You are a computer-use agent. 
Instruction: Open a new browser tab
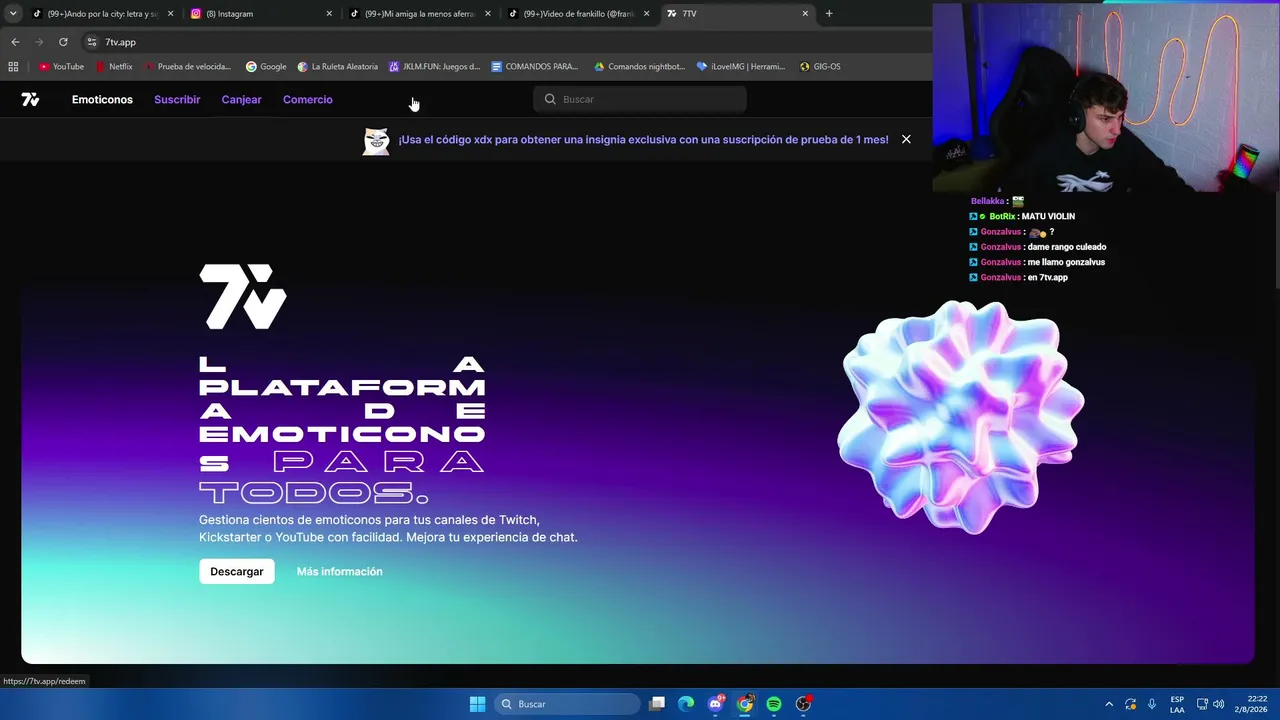click(829, 14)
